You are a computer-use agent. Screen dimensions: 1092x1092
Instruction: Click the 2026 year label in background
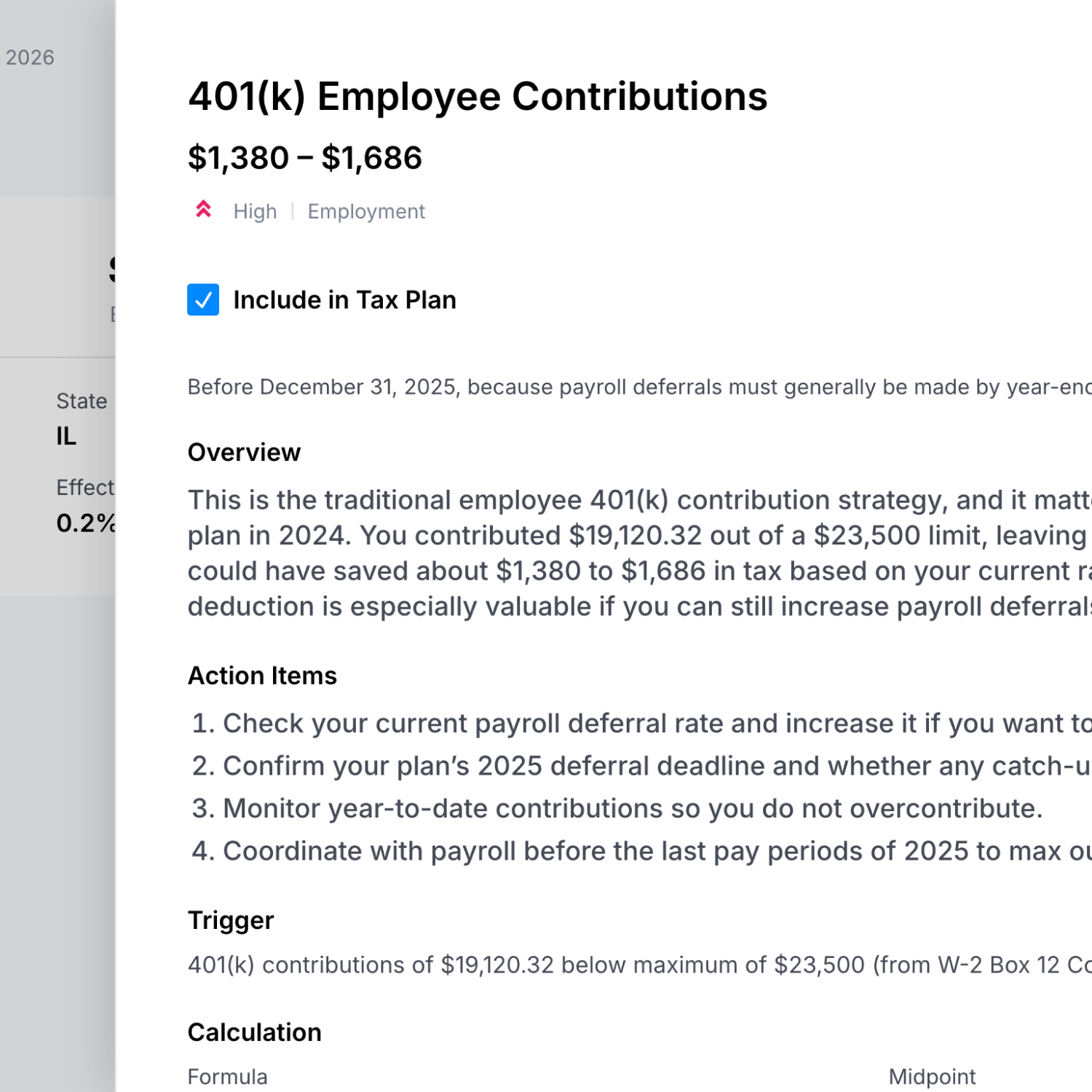(30, 58)
